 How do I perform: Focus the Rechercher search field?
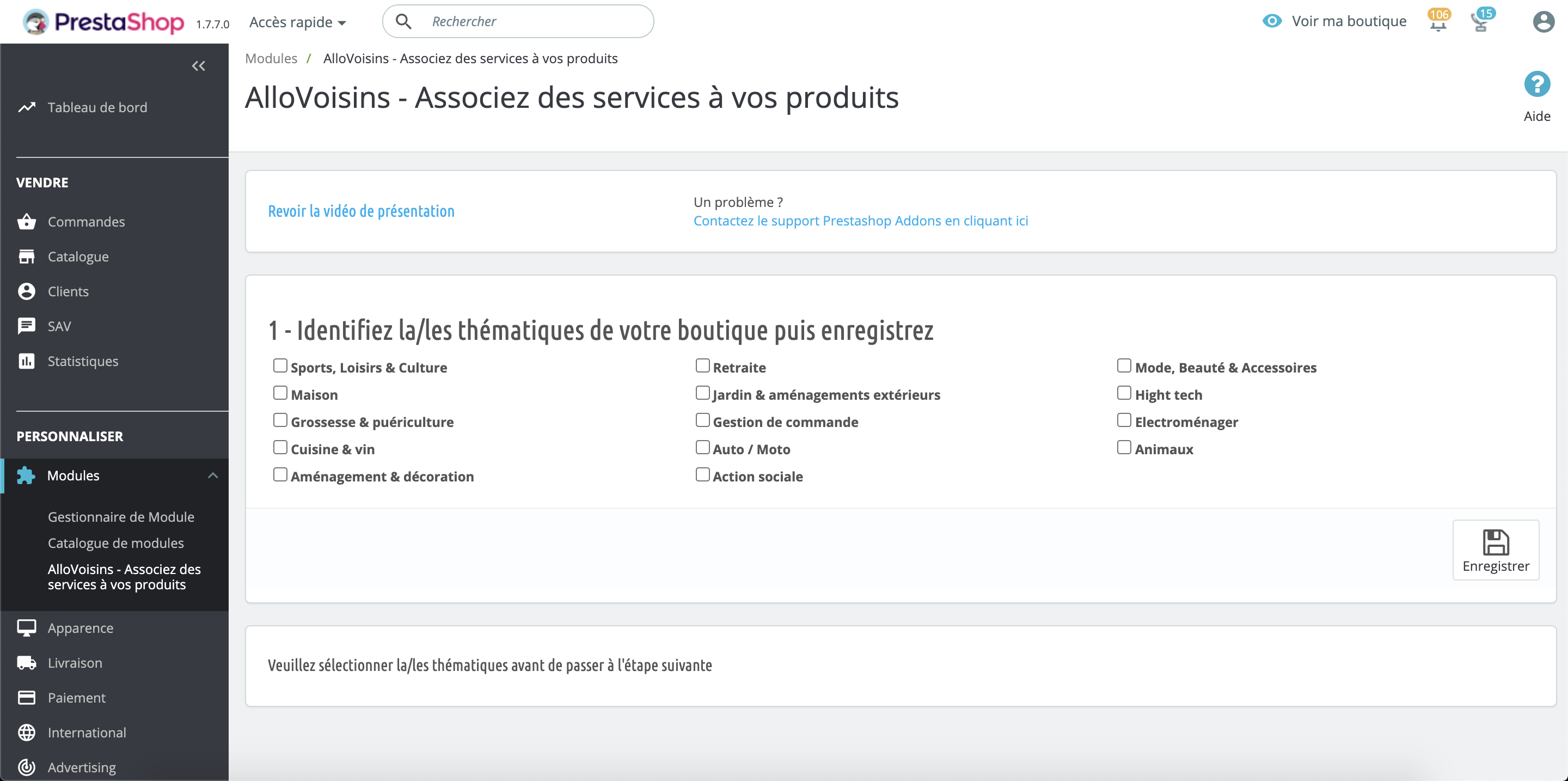518,21
